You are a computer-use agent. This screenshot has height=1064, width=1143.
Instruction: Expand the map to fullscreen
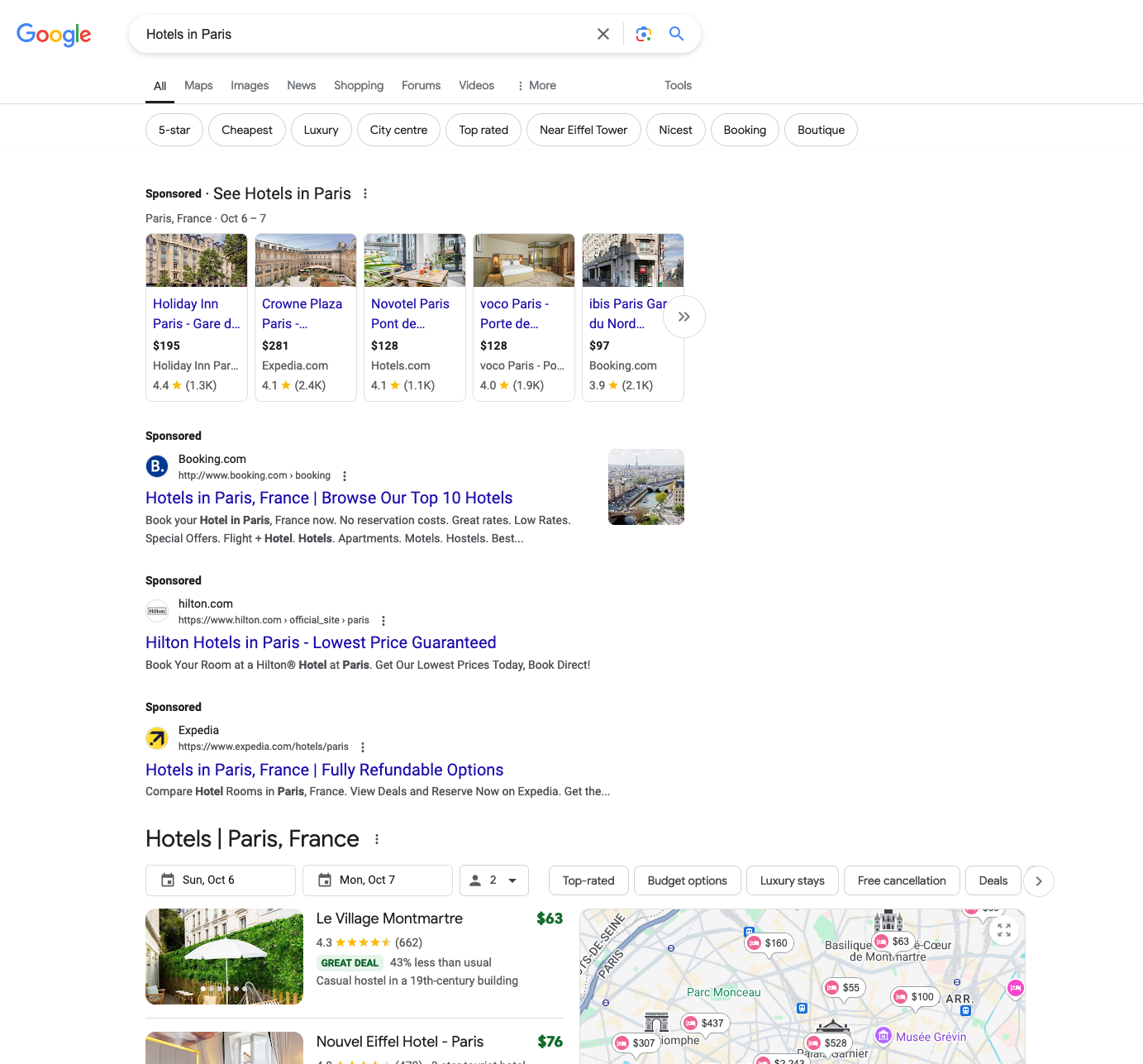[1004, 930]
